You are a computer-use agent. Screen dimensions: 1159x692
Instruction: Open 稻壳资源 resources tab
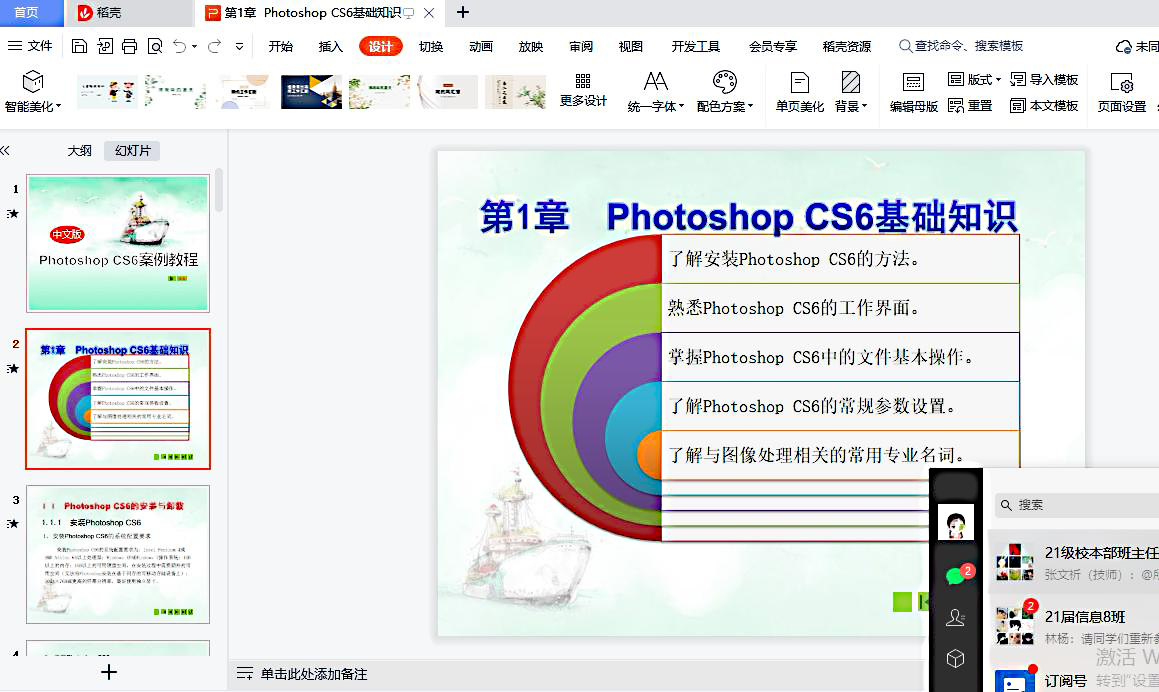[847, 47]
